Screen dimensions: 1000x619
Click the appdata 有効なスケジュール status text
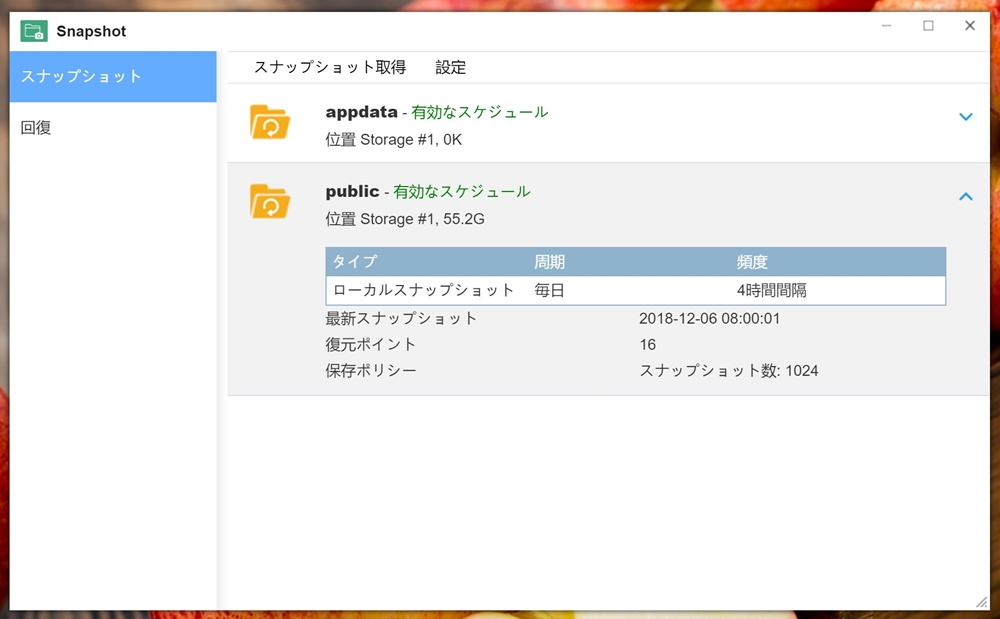point(479,113)
